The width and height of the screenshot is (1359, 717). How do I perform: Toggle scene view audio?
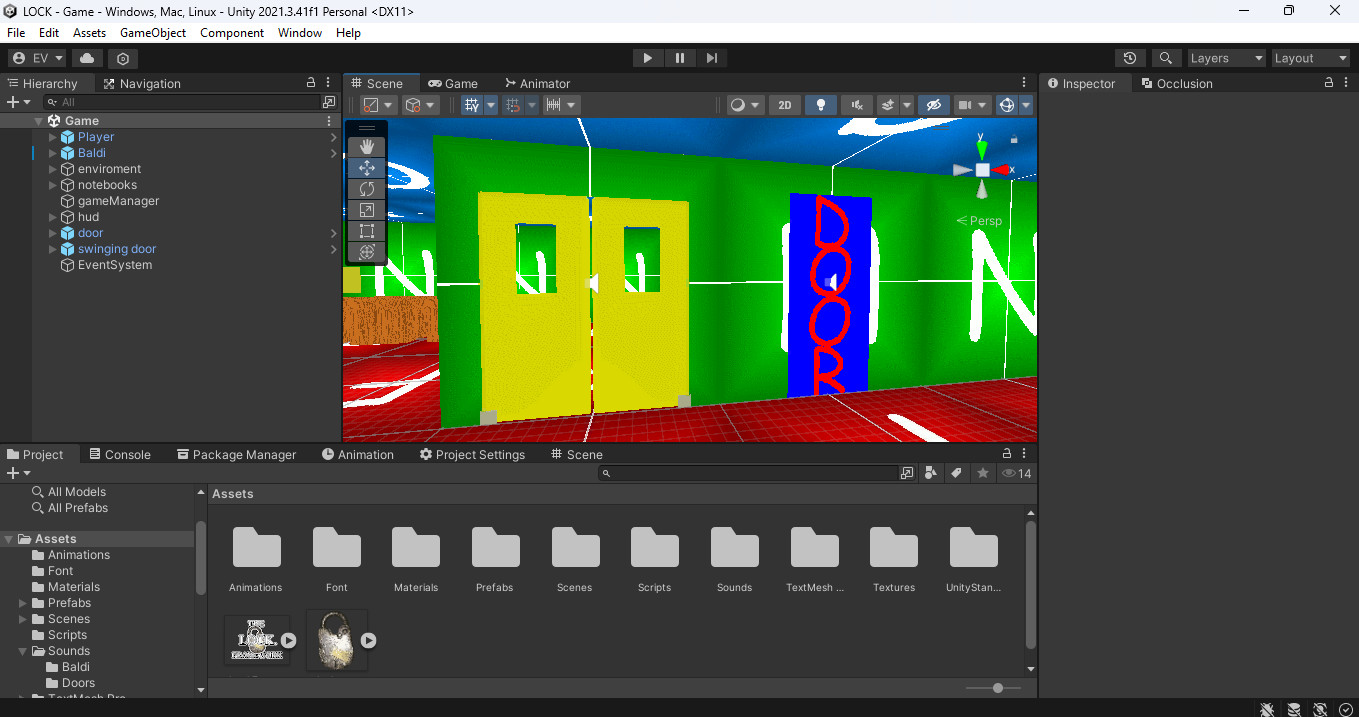pos(856,104)
